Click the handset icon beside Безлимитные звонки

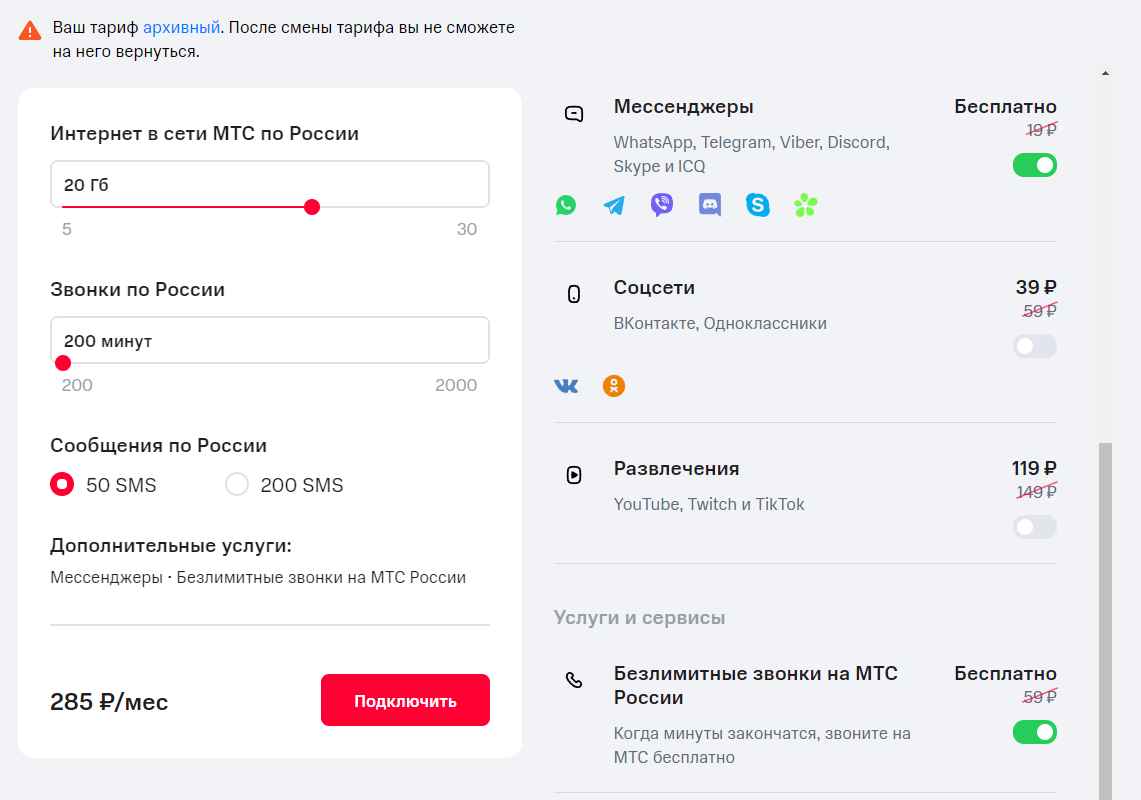point(574,680)
